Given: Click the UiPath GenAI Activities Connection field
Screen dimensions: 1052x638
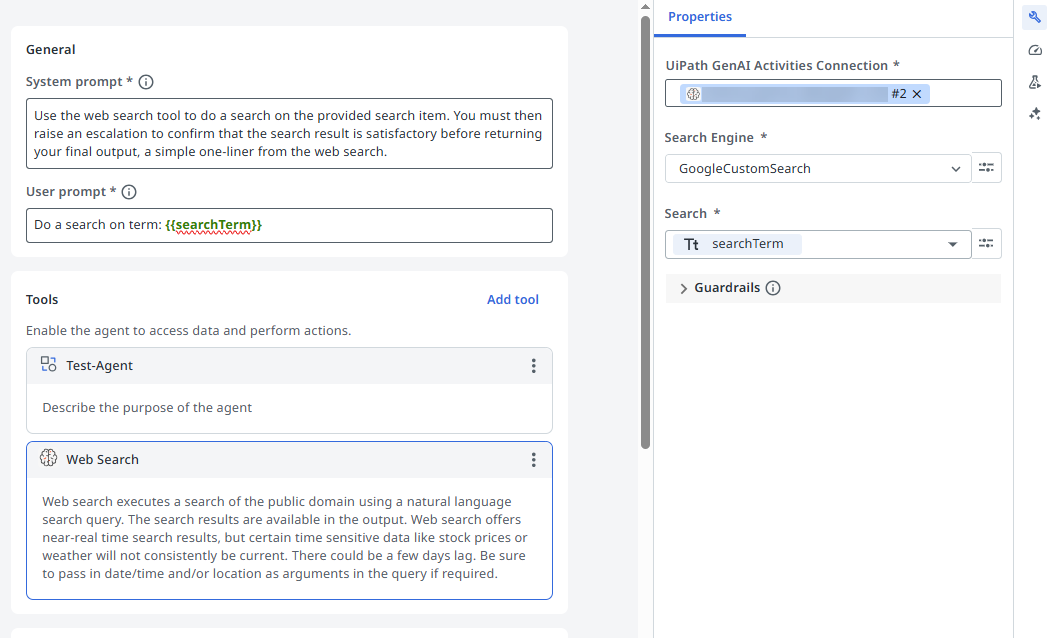Looking at the screenshot, I should pyautogui.click(x=833, y=93).
